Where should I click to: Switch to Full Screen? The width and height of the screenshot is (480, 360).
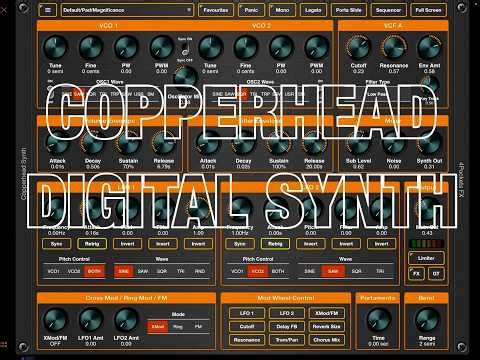click(428, 10)
